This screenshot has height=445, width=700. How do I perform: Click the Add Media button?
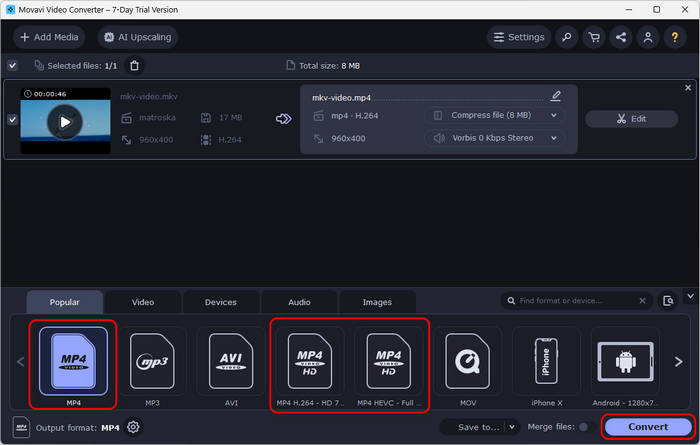pos(49,37)
